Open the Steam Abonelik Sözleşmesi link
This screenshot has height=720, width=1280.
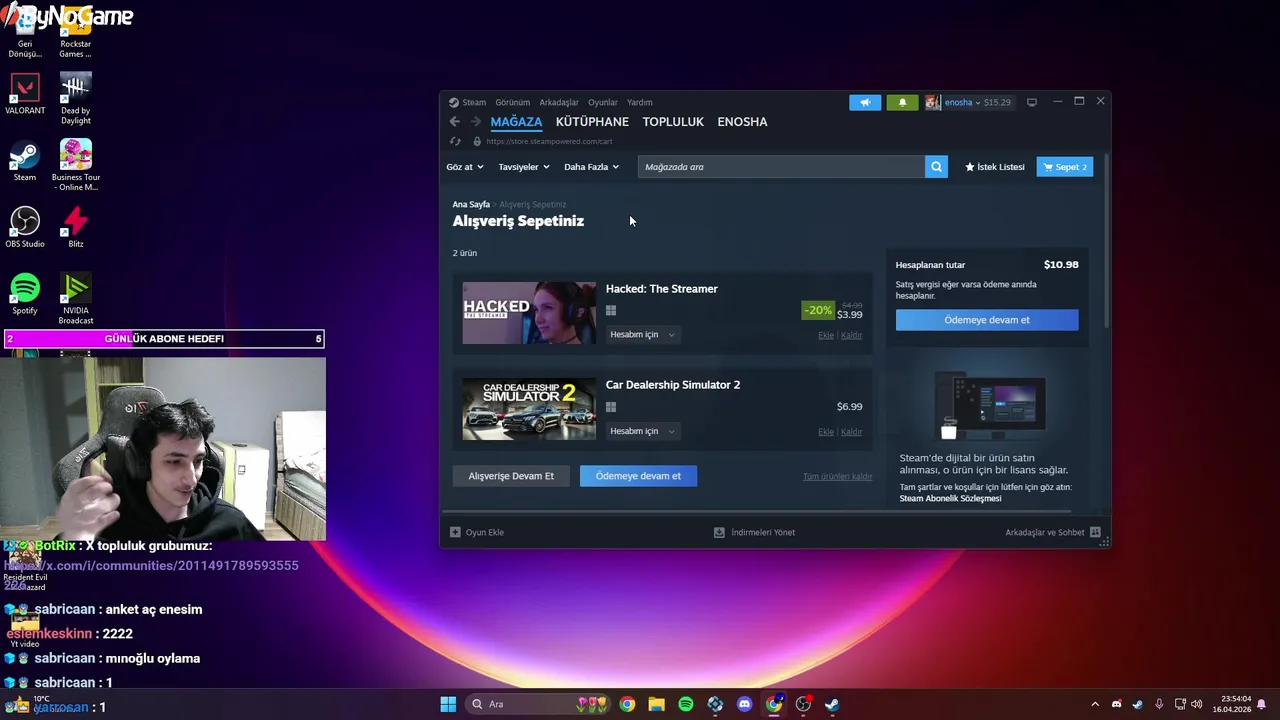tap(950, 498)
